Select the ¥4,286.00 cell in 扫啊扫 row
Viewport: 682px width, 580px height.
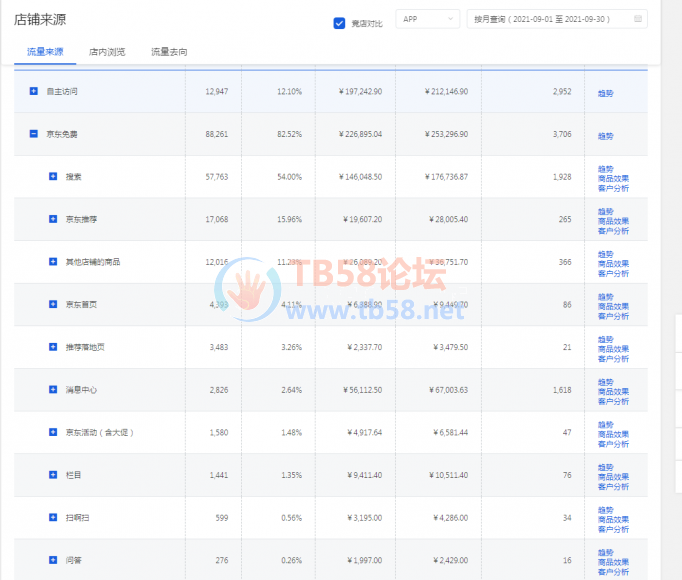click(451, 518)
